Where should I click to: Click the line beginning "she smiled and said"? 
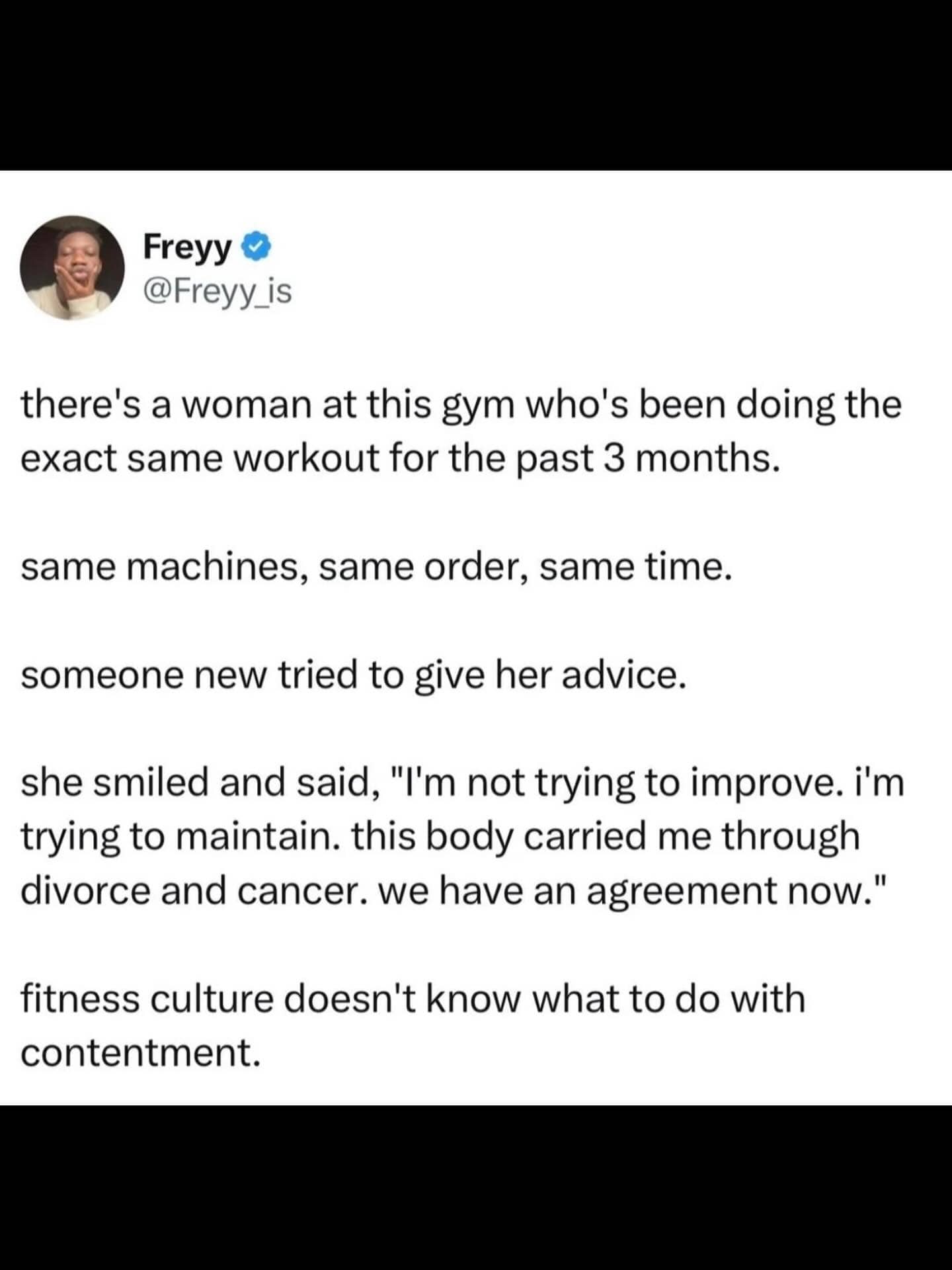(x=461, y=783)
